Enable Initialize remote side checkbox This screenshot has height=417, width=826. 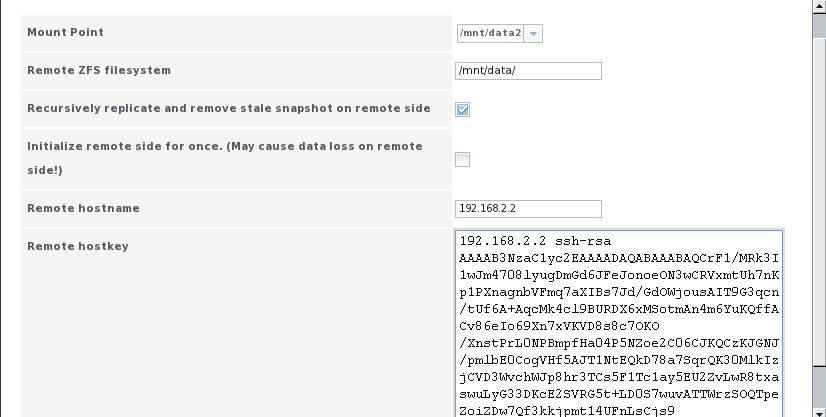point(463,159)
